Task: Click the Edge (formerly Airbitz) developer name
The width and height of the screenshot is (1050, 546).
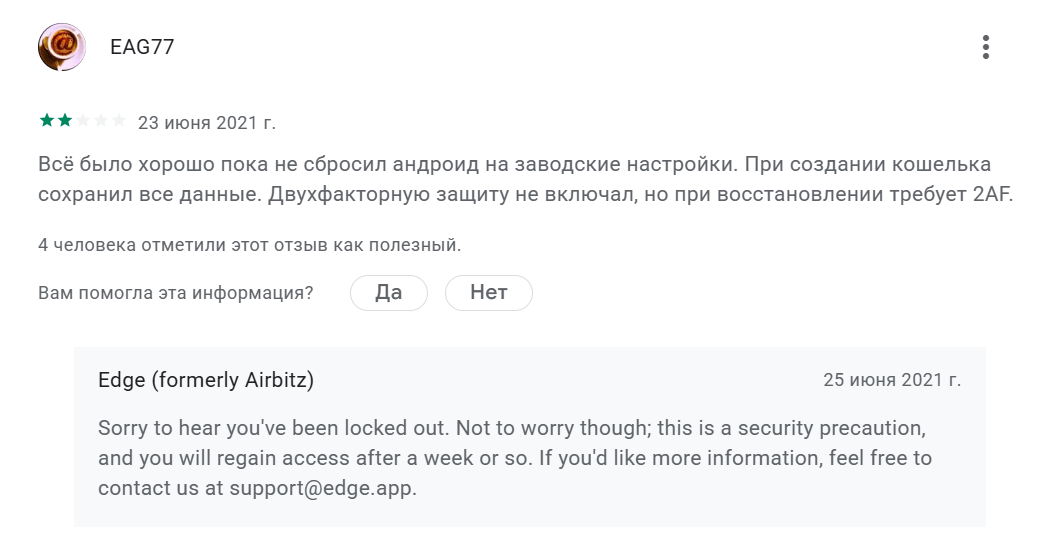Action: click(x=206, y=380)
